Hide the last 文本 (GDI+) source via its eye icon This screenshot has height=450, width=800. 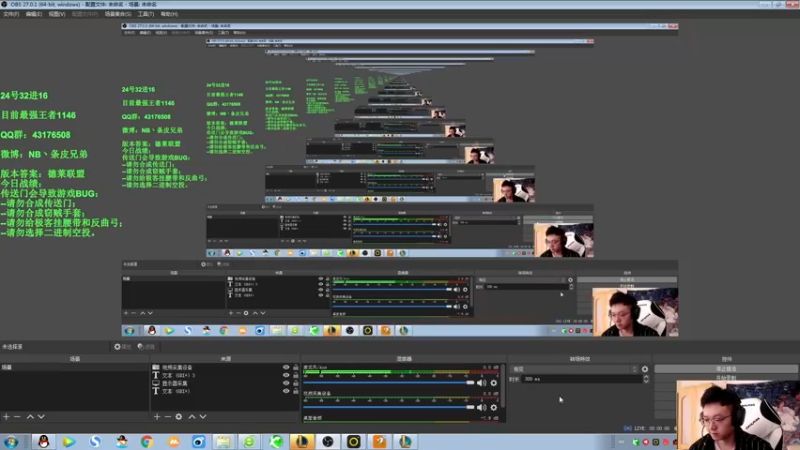[x=286, y=391]
